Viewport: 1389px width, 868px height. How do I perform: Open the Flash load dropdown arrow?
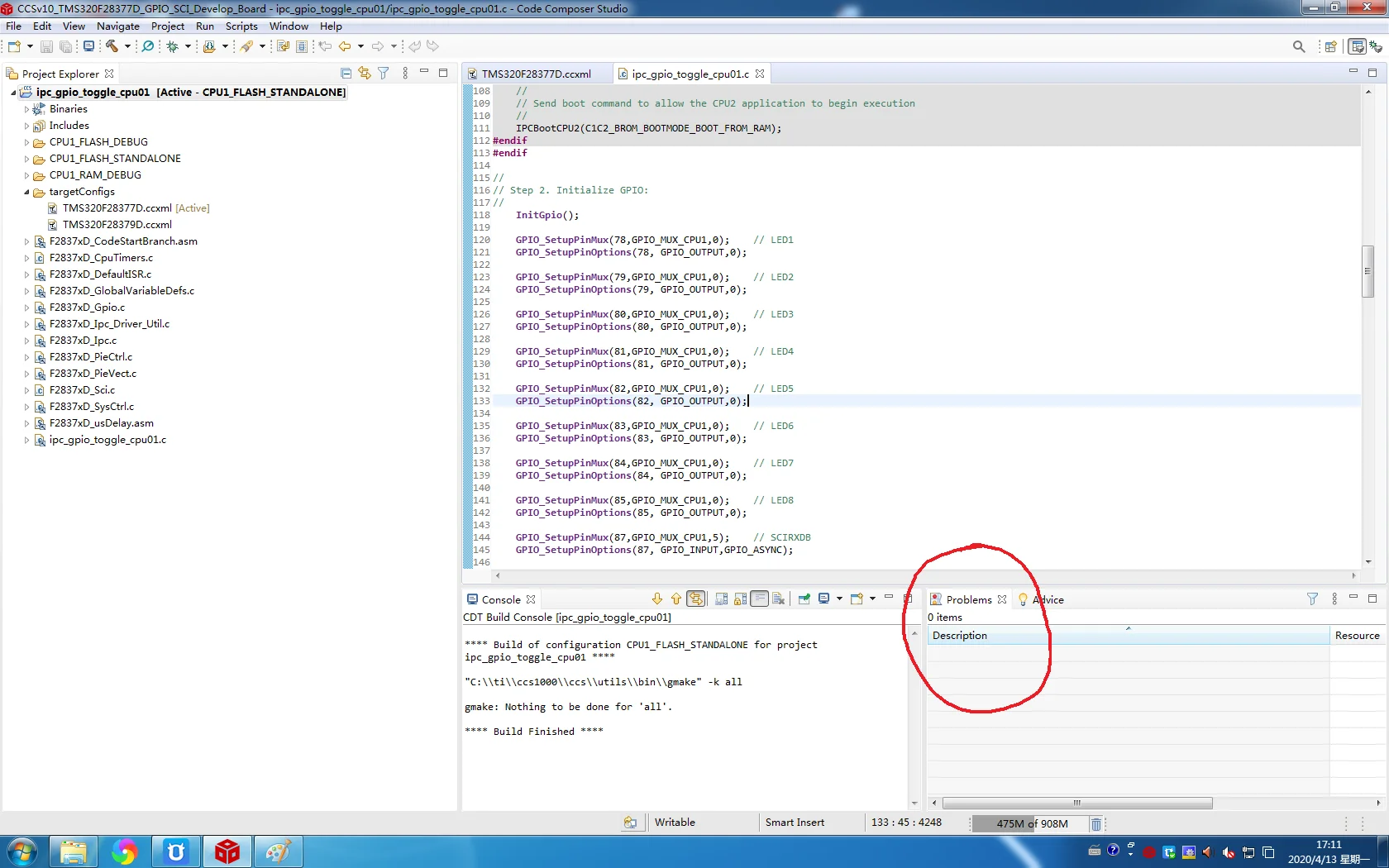[225, 46]
